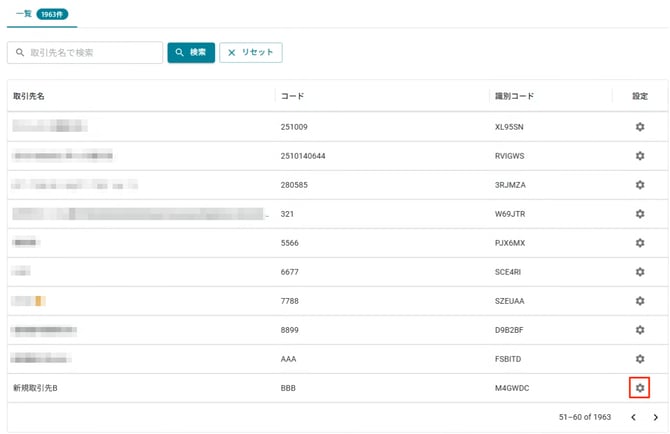The width and height of the screenshot is (670, 434).
Task: Click gear icon in the AAA row
Action: point(640,359)
